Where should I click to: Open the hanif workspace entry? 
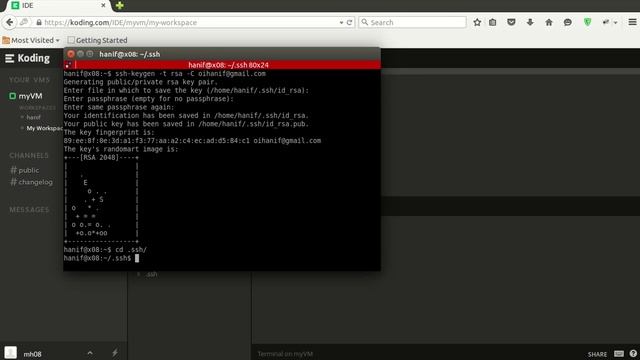[33, 117]
